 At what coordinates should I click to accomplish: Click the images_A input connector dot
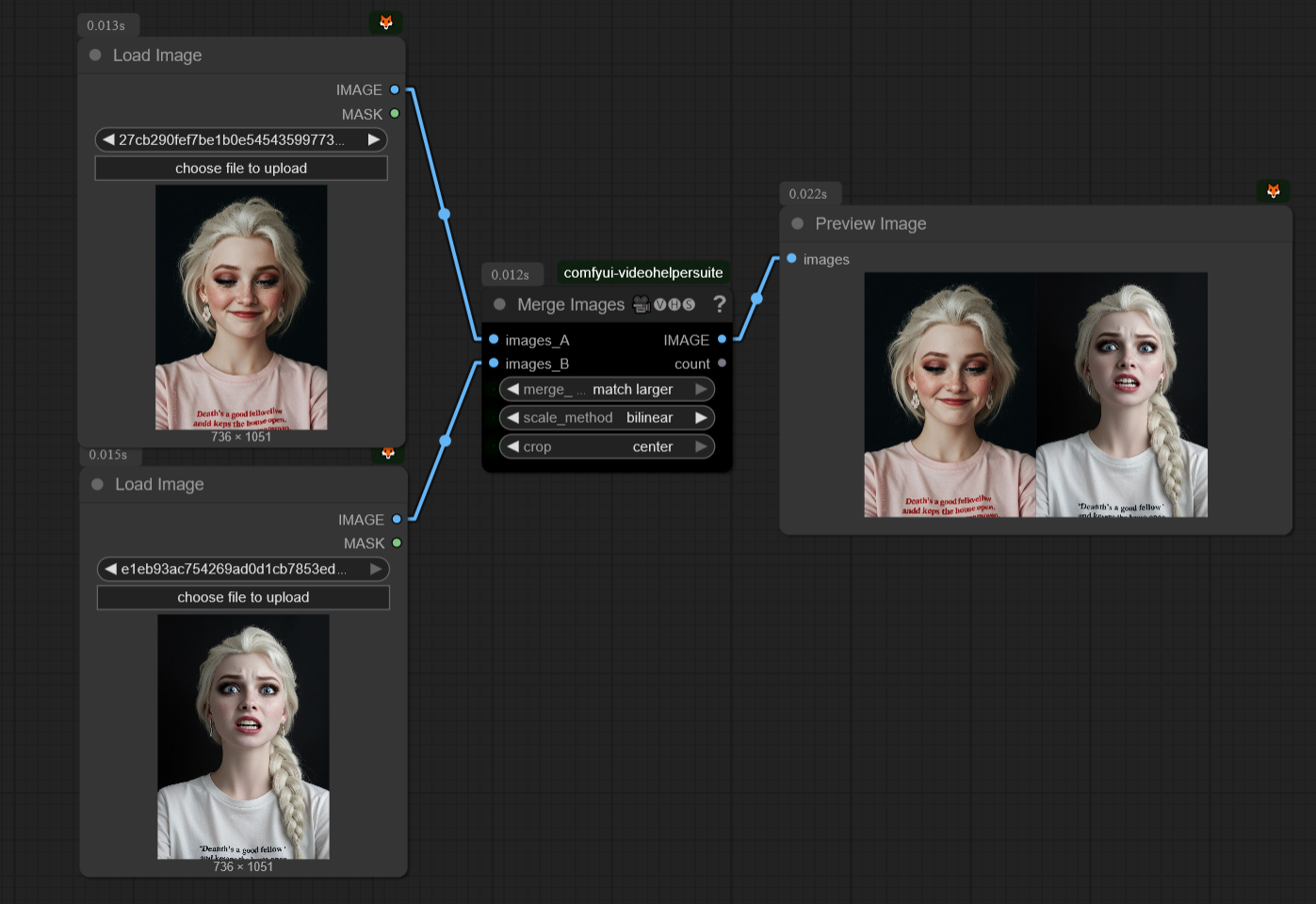tap(494, 339)
